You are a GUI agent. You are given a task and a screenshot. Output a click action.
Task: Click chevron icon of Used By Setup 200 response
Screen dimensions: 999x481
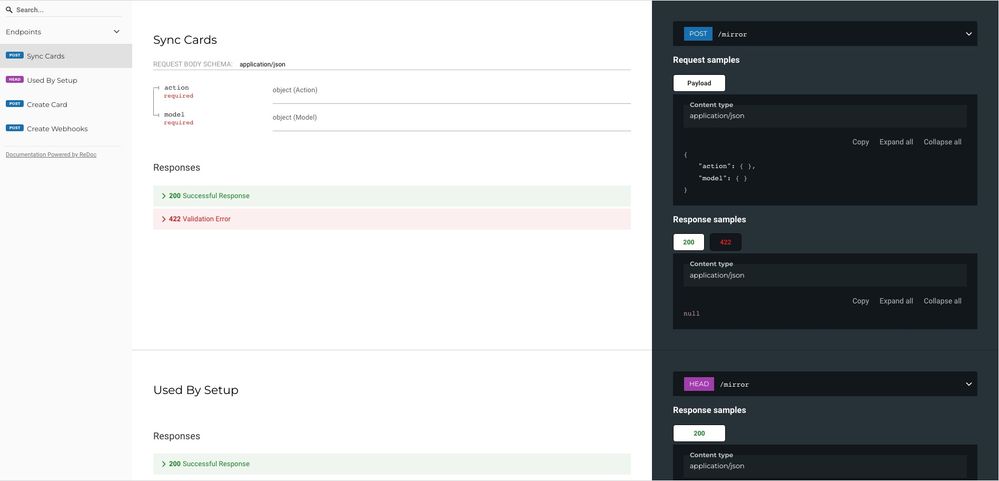tap(164, 464)
